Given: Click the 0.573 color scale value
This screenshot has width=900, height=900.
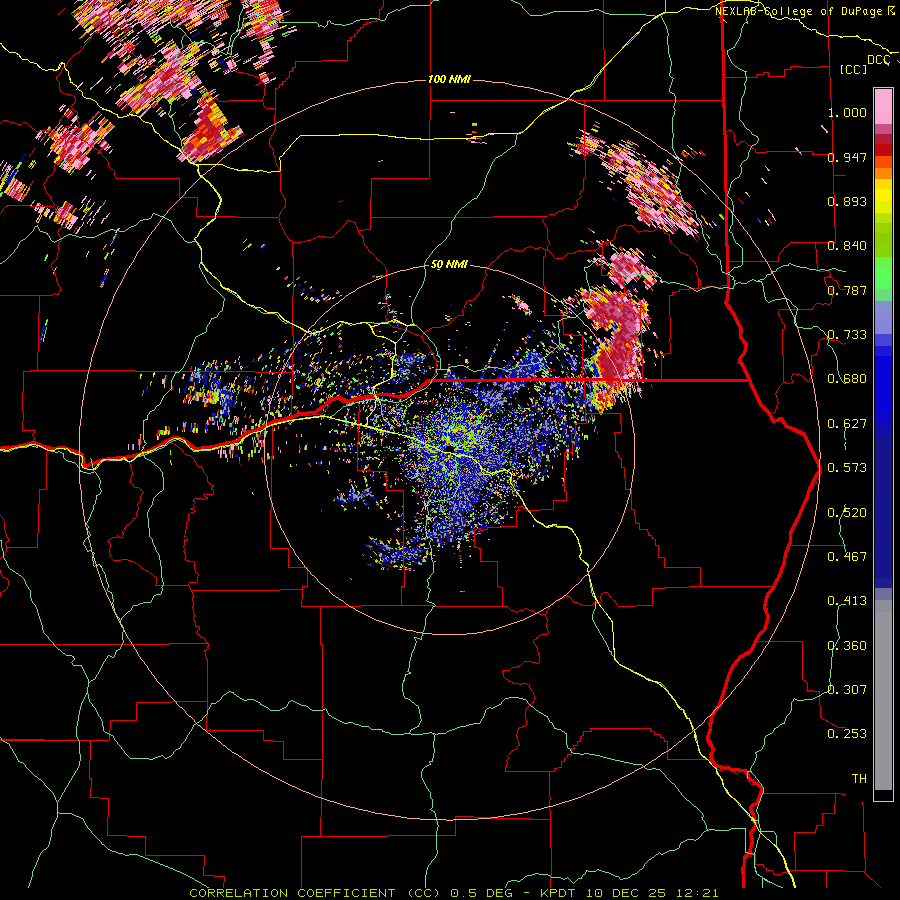Looking at the screenshot, I should click(847, 468).
